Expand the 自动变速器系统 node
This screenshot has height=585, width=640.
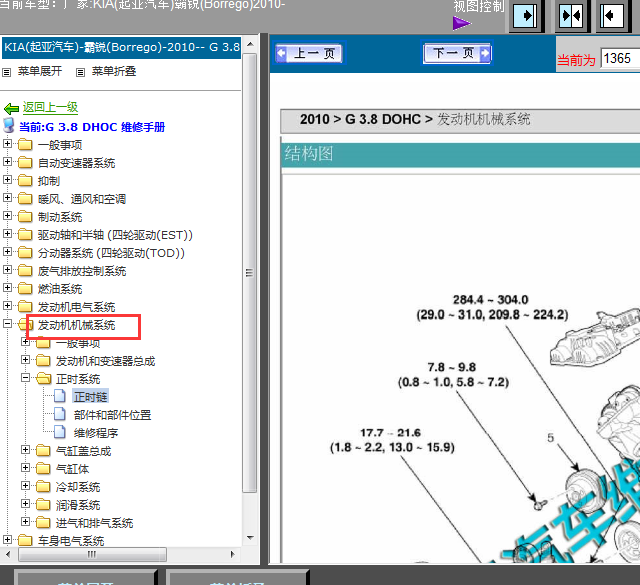(7, 161)
